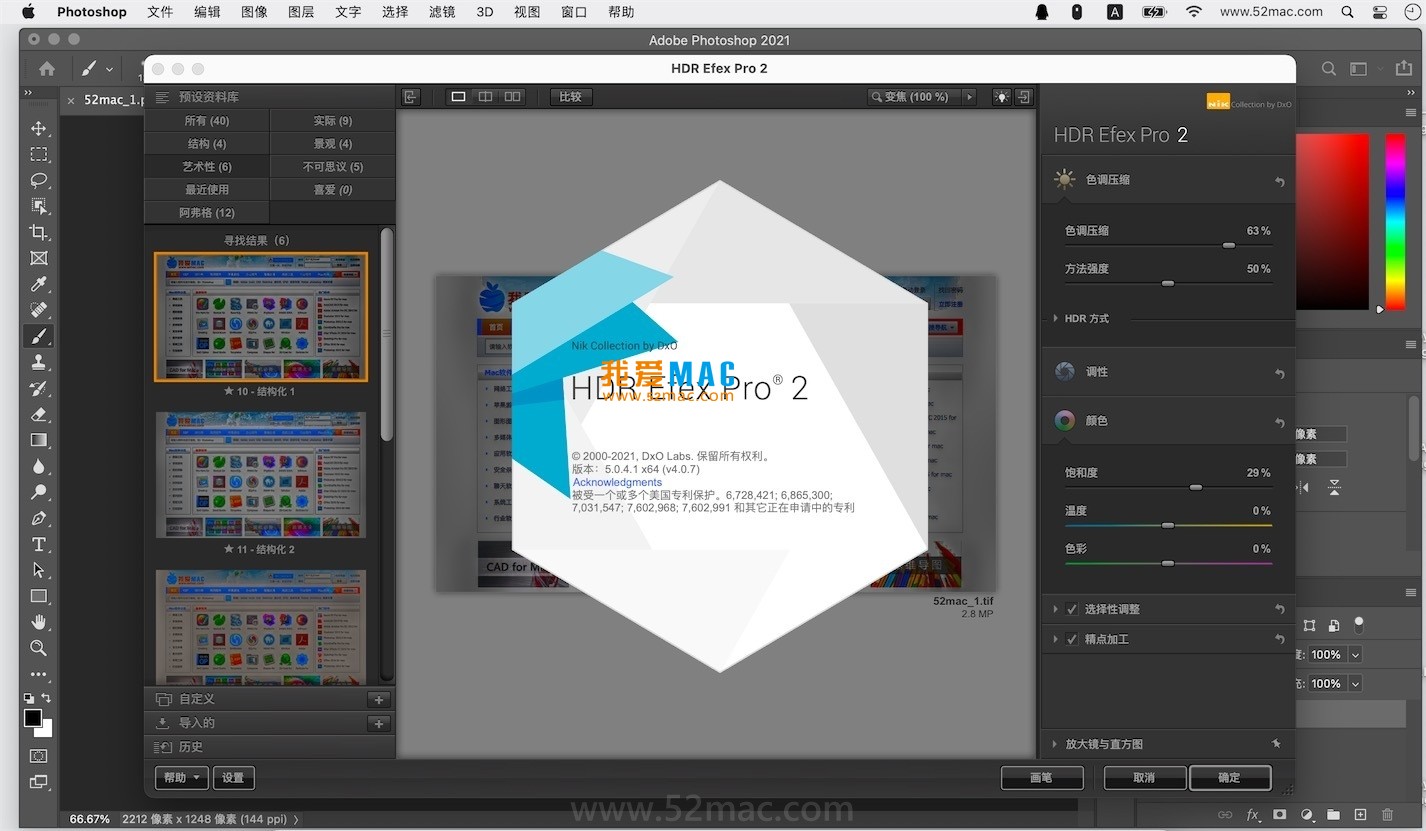Select the Pen tool
Viewport: 1426px width, 831px height.
click(39, 518)
